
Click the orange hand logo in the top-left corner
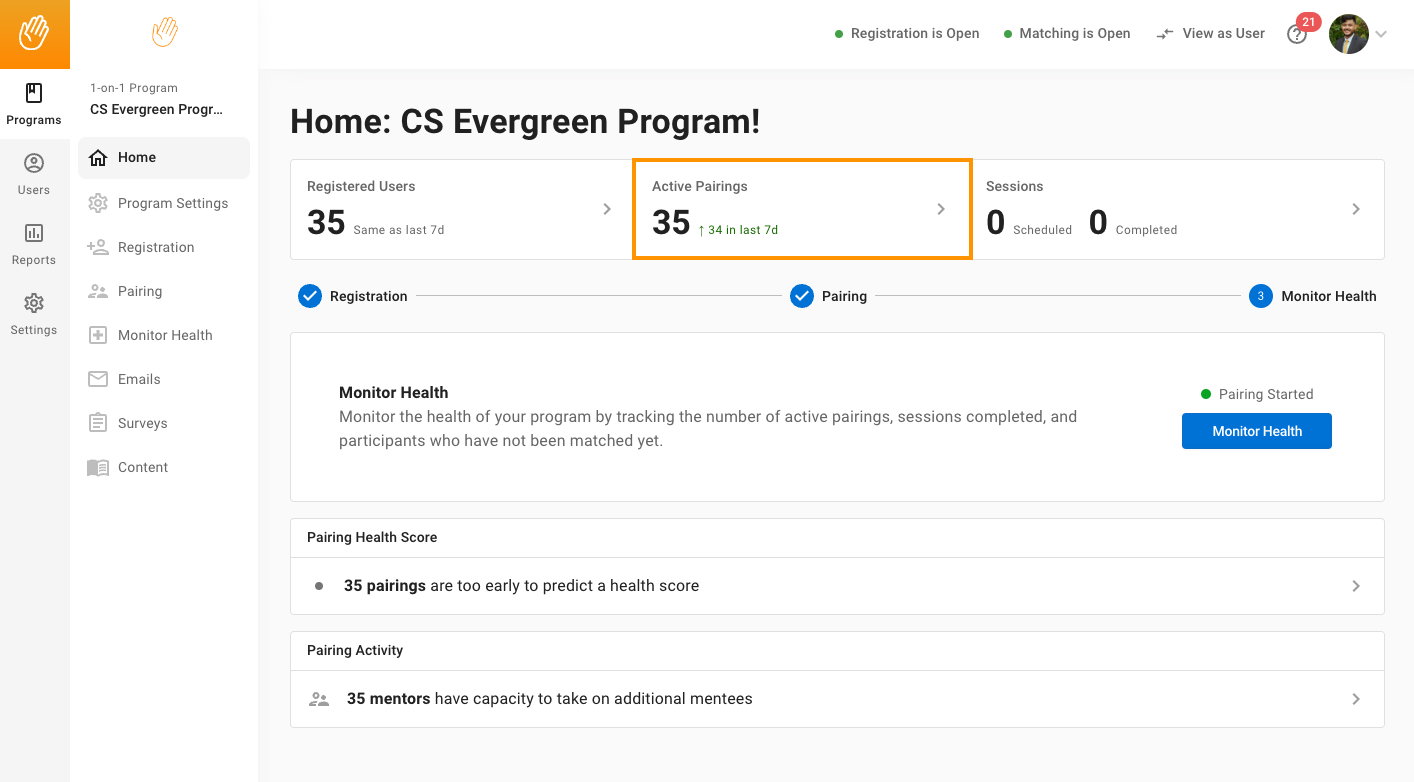[x=35, y=33]
